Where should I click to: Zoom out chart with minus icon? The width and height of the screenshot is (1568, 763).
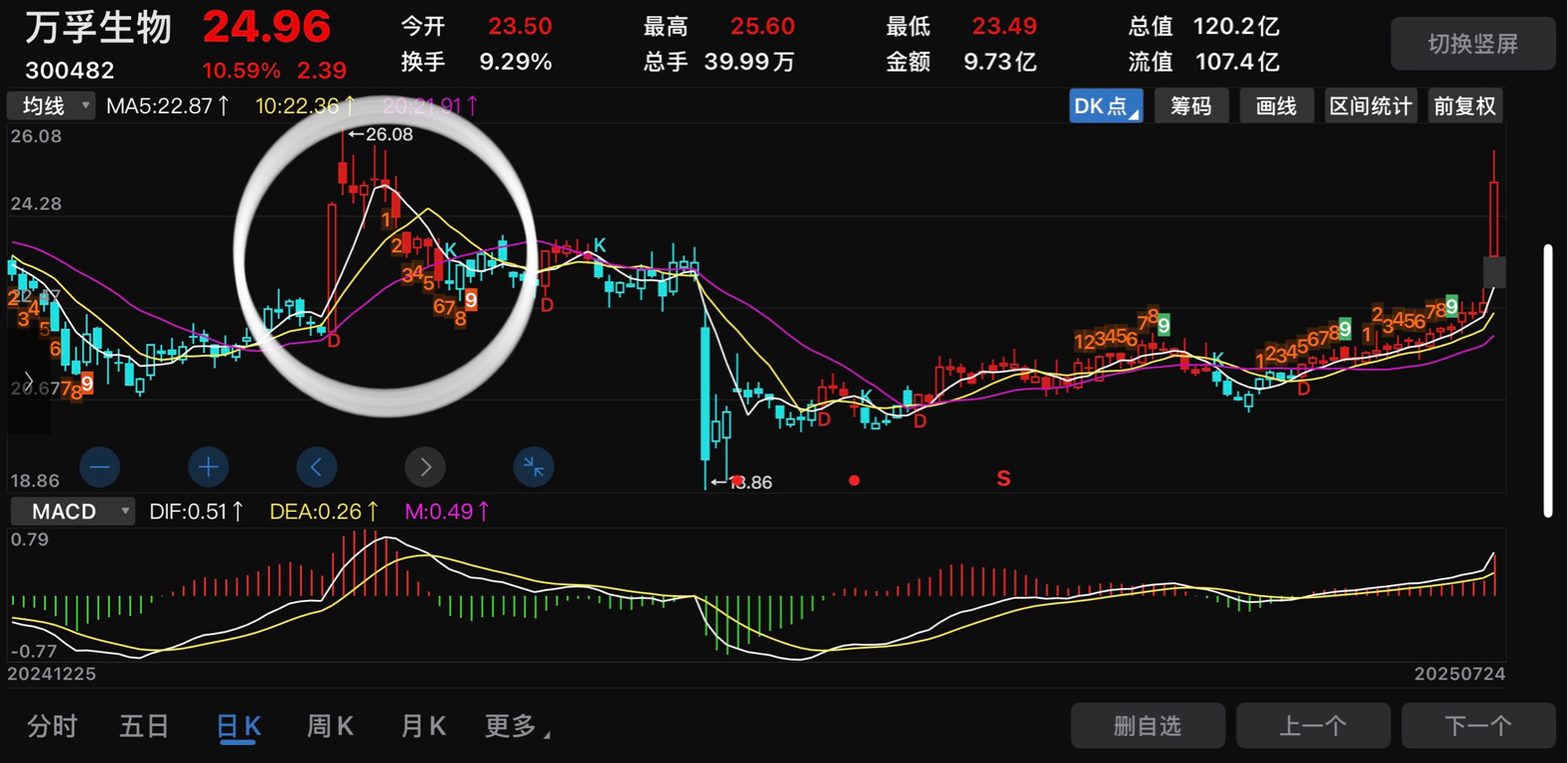tap(99, 467)
